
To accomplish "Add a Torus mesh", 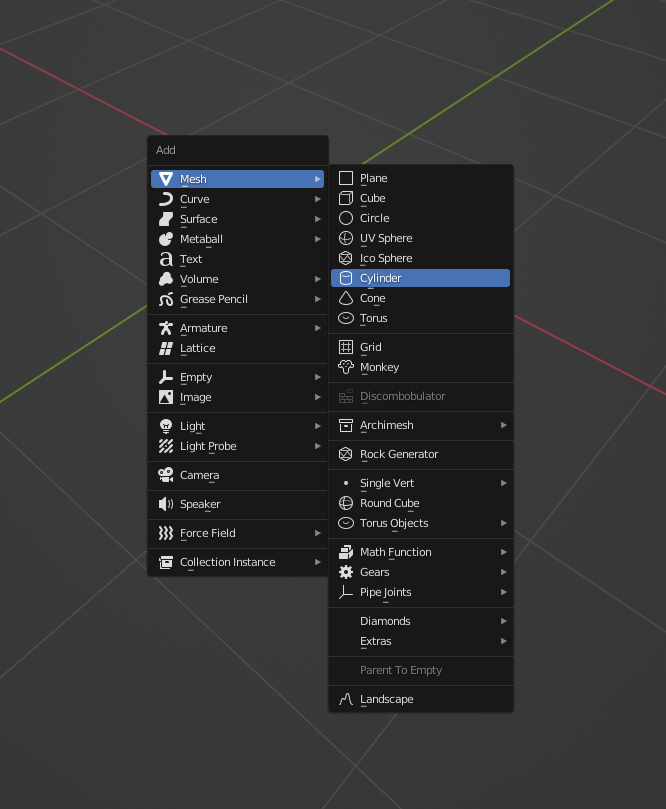I will tap(420, 318).
